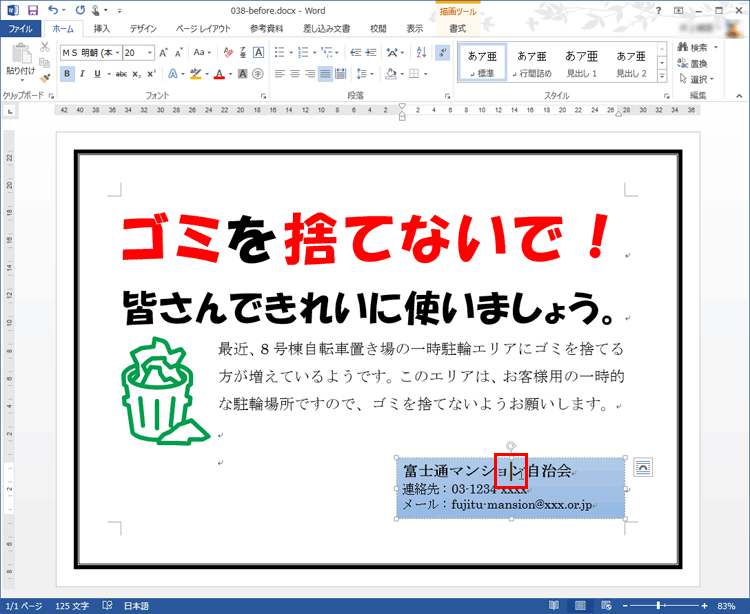
Task: Click the 貼り付け paste button
Action: [21, 63]
